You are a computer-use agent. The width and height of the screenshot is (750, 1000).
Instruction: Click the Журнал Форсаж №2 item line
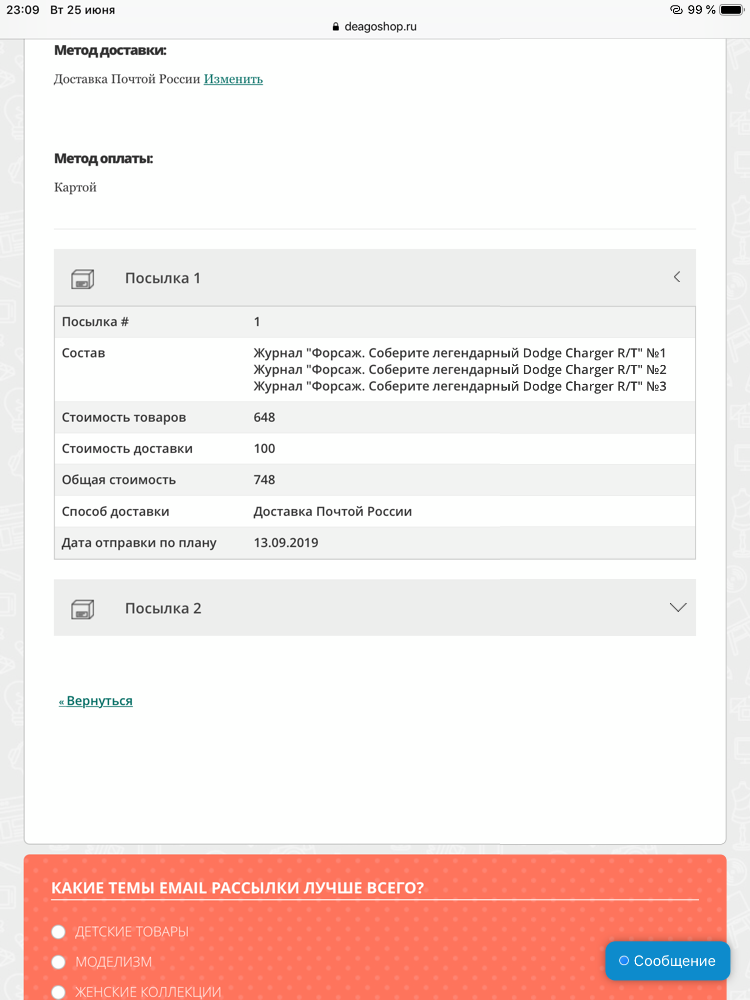460,370
